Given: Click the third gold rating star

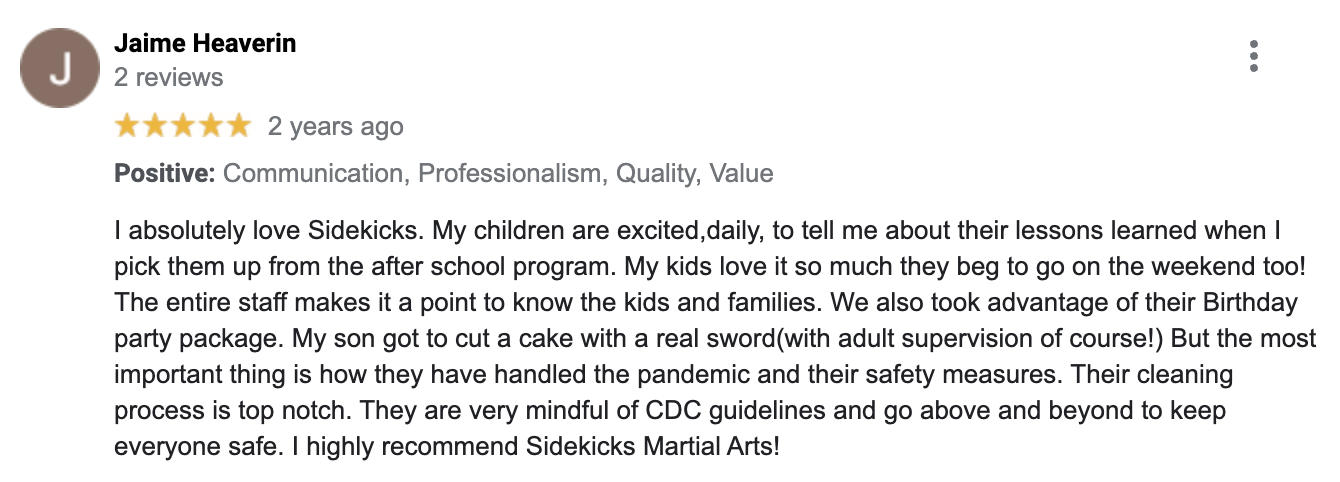Looking at the screenshot, I should [x=182, y=126].
